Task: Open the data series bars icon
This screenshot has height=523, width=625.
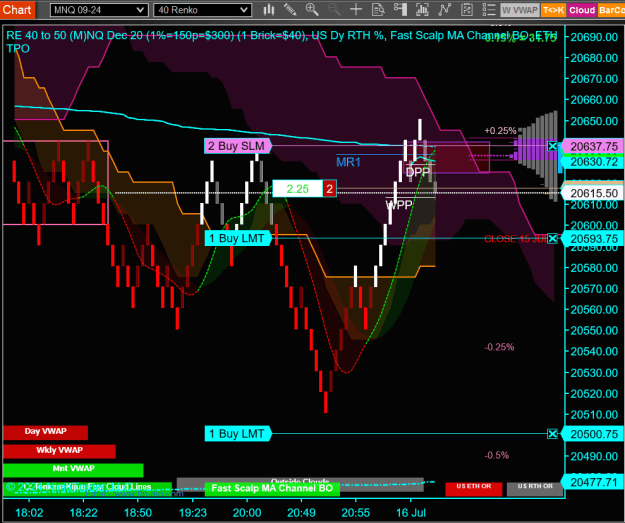Action: (x=422, y=10)
